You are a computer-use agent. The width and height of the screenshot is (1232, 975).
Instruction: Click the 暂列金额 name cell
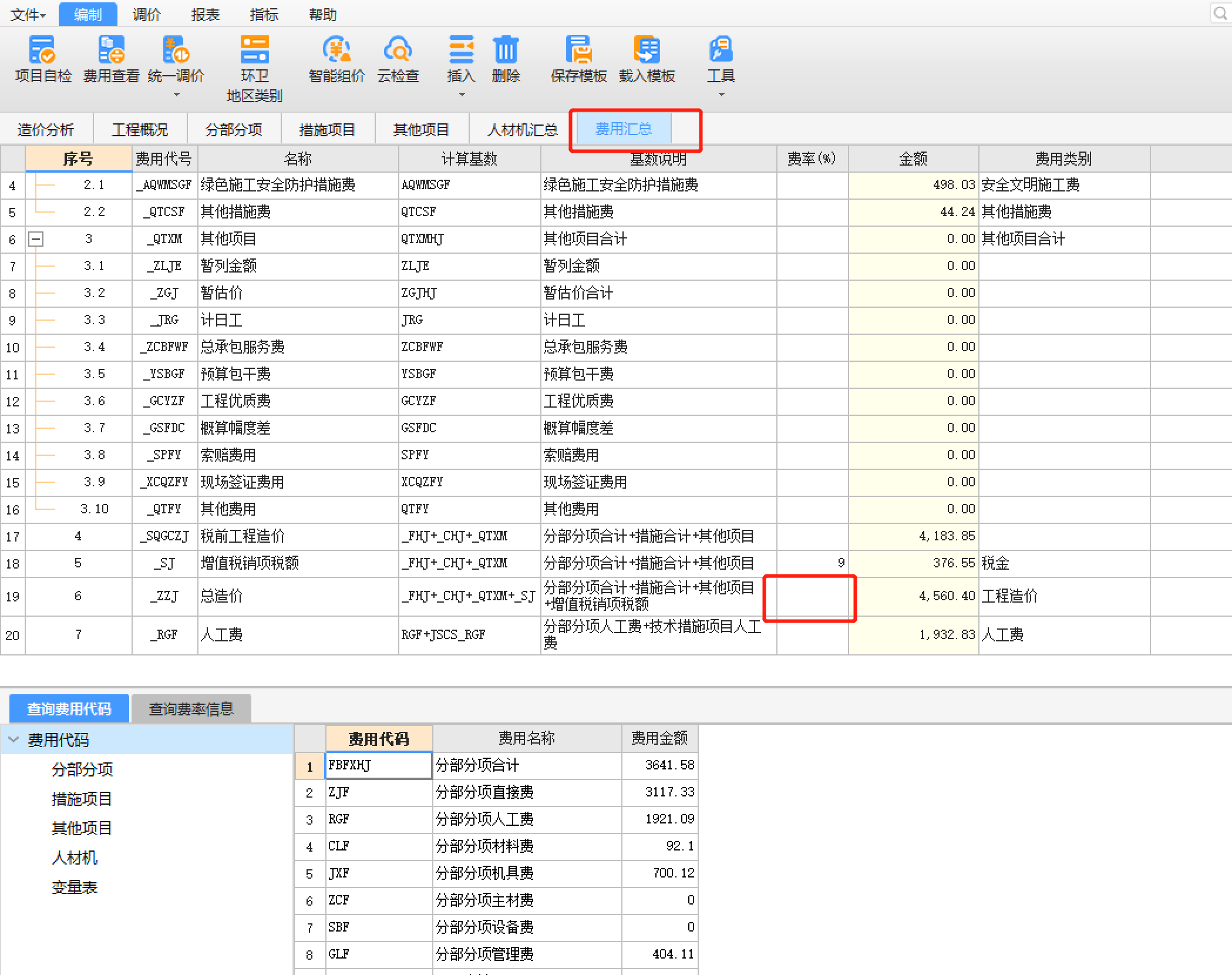point(298,266)
